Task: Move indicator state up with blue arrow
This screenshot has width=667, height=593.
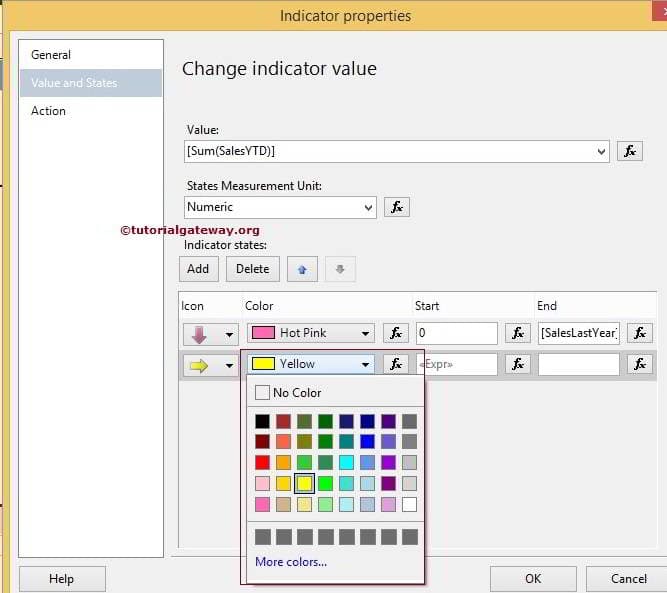Action: click(302, 269)
